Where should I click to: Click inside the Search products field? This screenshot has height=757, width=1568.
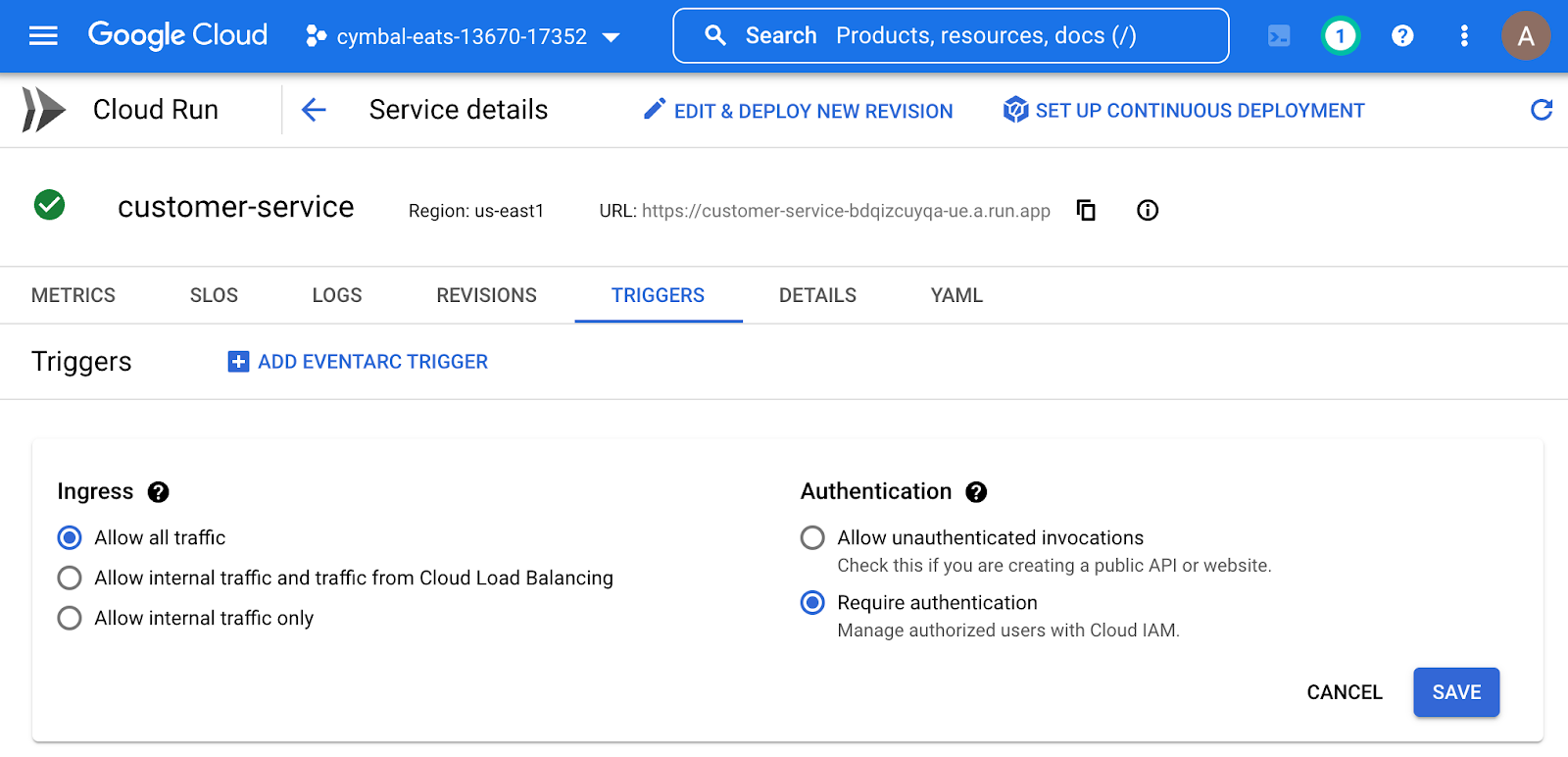[x=980, y=36]
